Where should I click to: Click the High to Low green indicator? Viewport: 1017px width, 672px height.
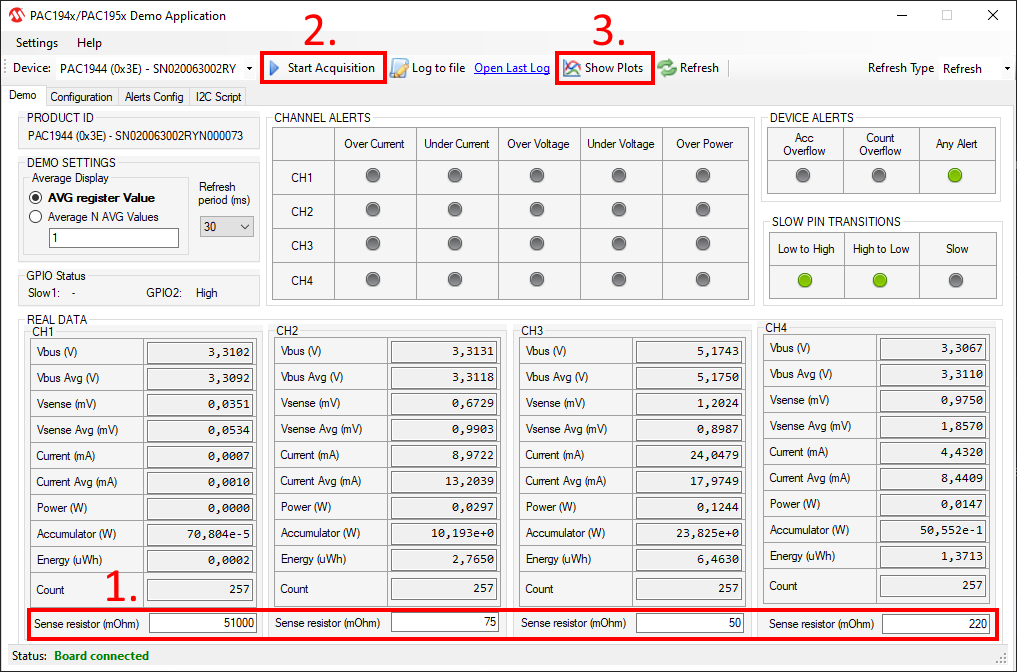(x=880, y=280)
